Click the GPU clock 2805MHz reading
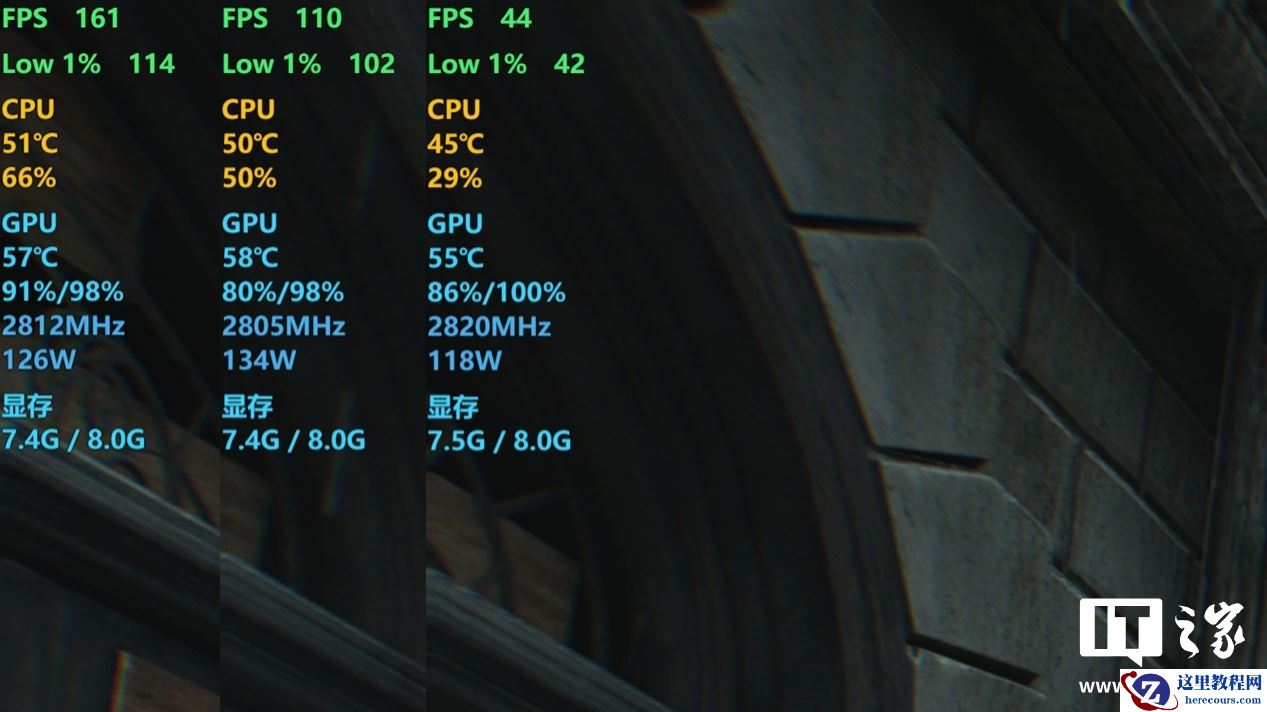1267x712 pixels. click(x=283, y=326)
